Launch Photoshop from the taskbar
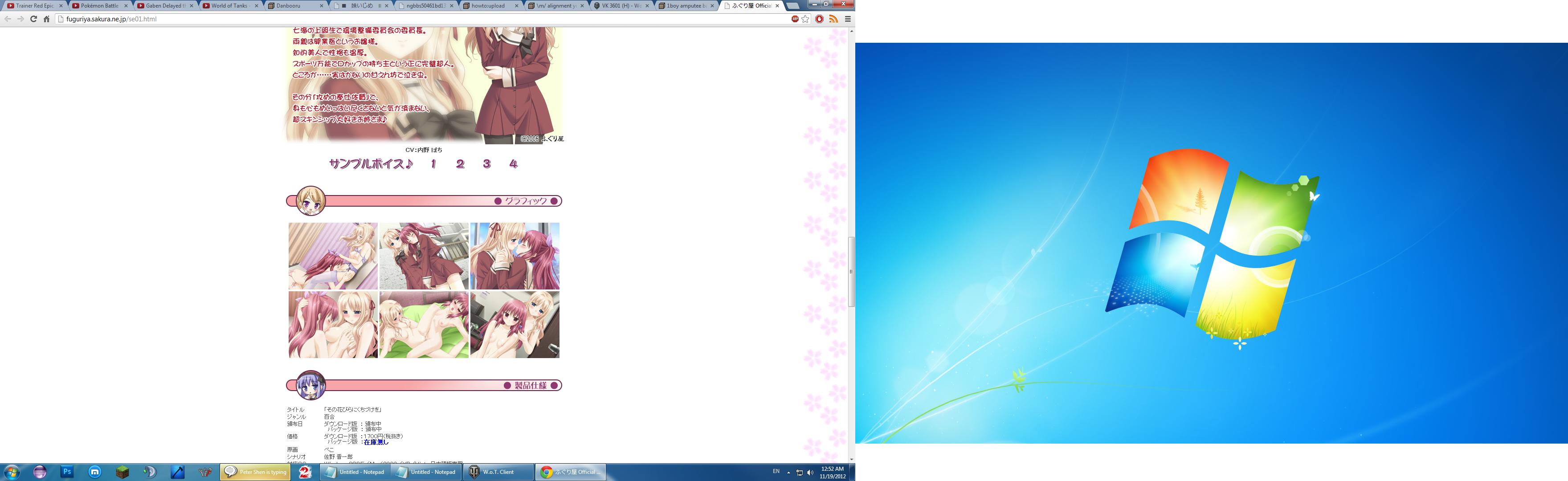This screenshot has width=1568, height=481. [67, 472]
